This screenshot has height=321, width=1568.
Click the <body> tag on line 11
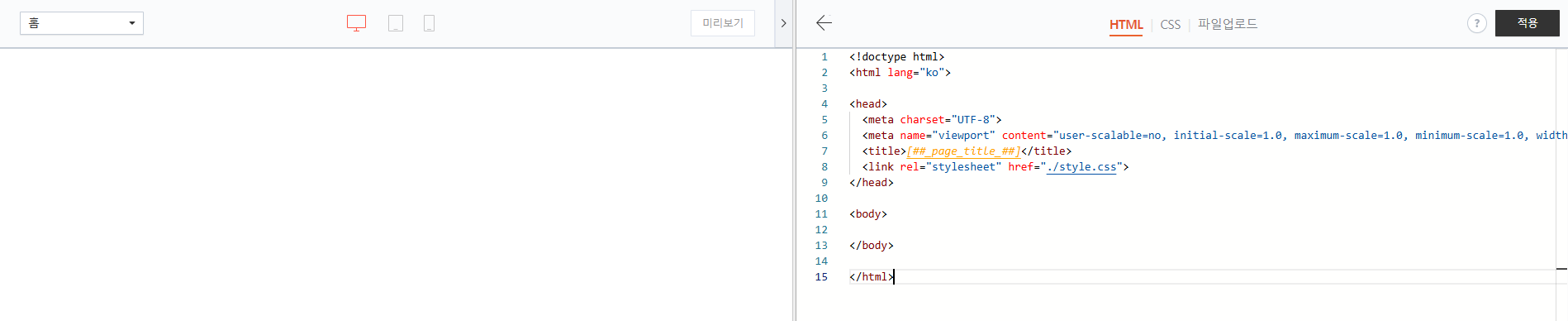click(x=868, y=214)
